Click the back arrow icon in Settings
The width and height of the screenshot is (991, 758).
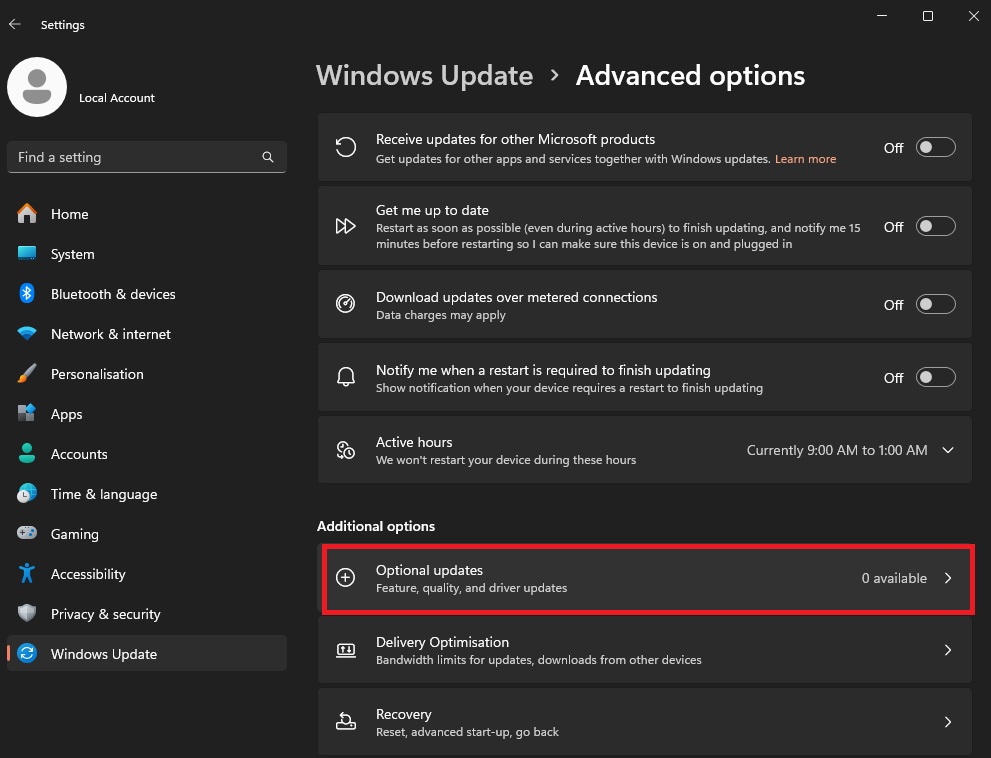point(15,24)
